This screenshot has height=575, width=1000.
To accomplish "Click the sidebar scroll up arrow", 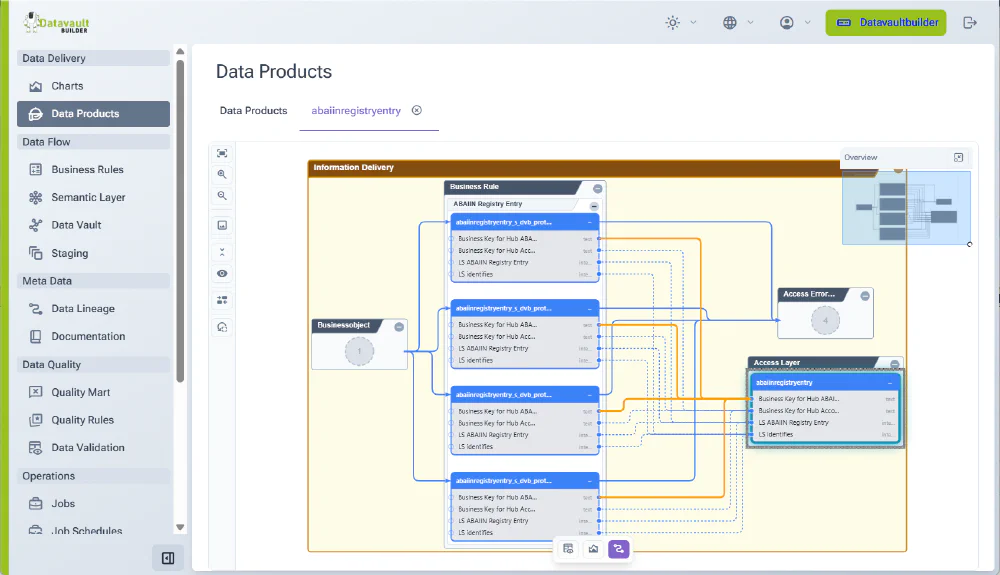I will [180, 51].
